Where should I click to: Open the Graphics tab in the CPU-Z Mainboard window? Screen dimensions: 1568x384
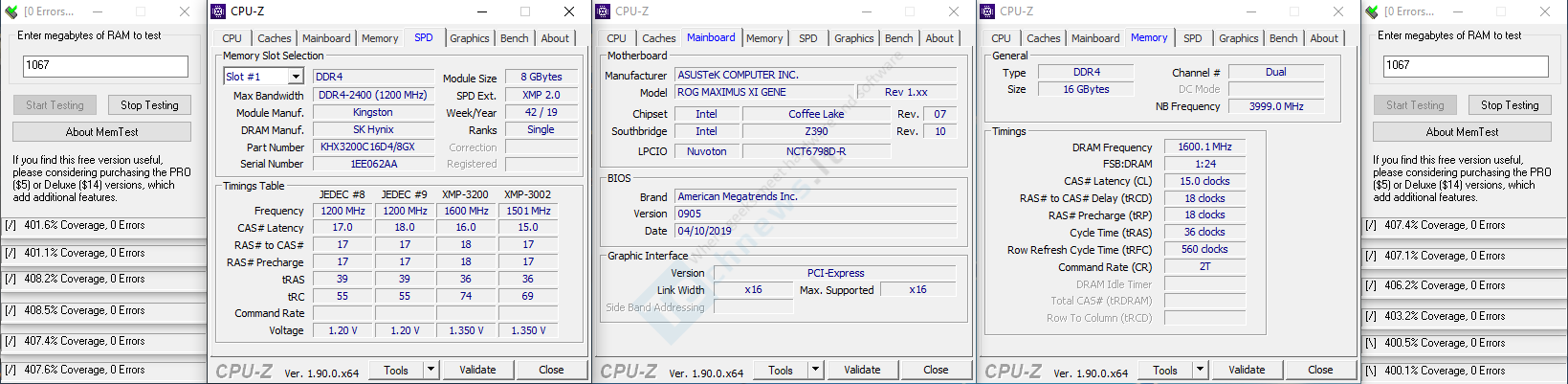pos(854,38)
